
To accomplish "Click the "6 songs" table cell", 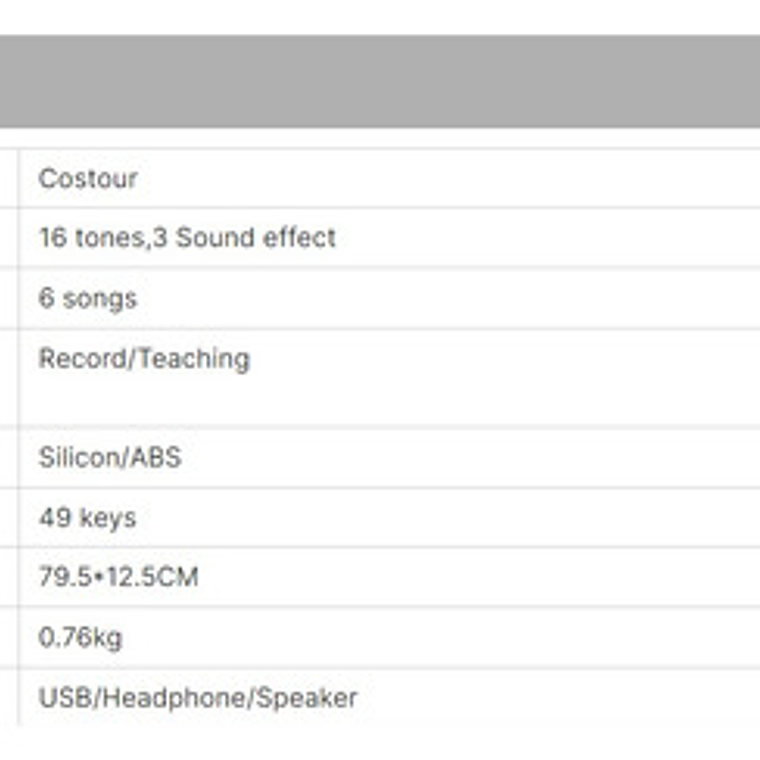I will click(88, 298).
